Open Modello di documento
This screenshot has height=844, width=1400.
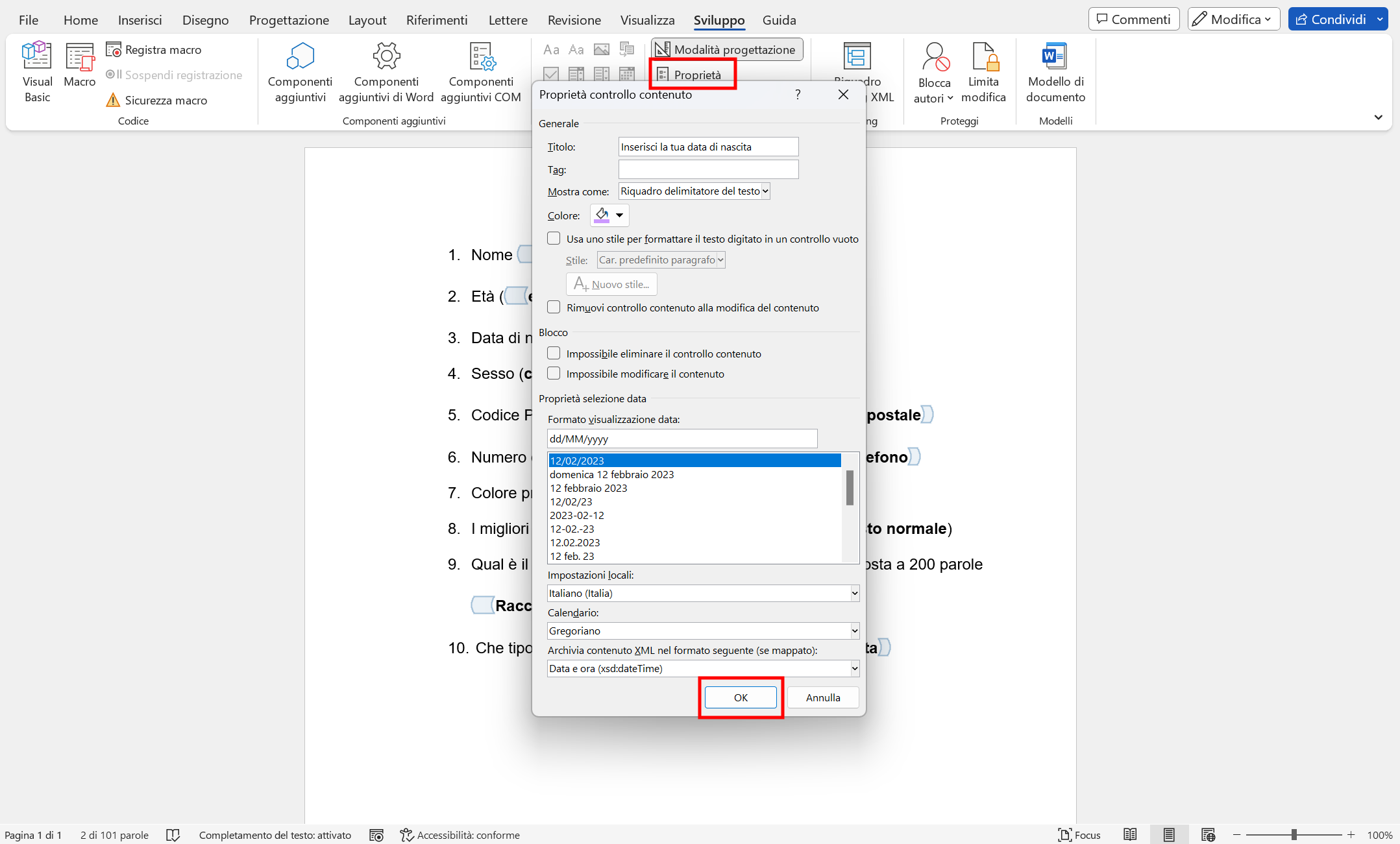[1053, 71]
